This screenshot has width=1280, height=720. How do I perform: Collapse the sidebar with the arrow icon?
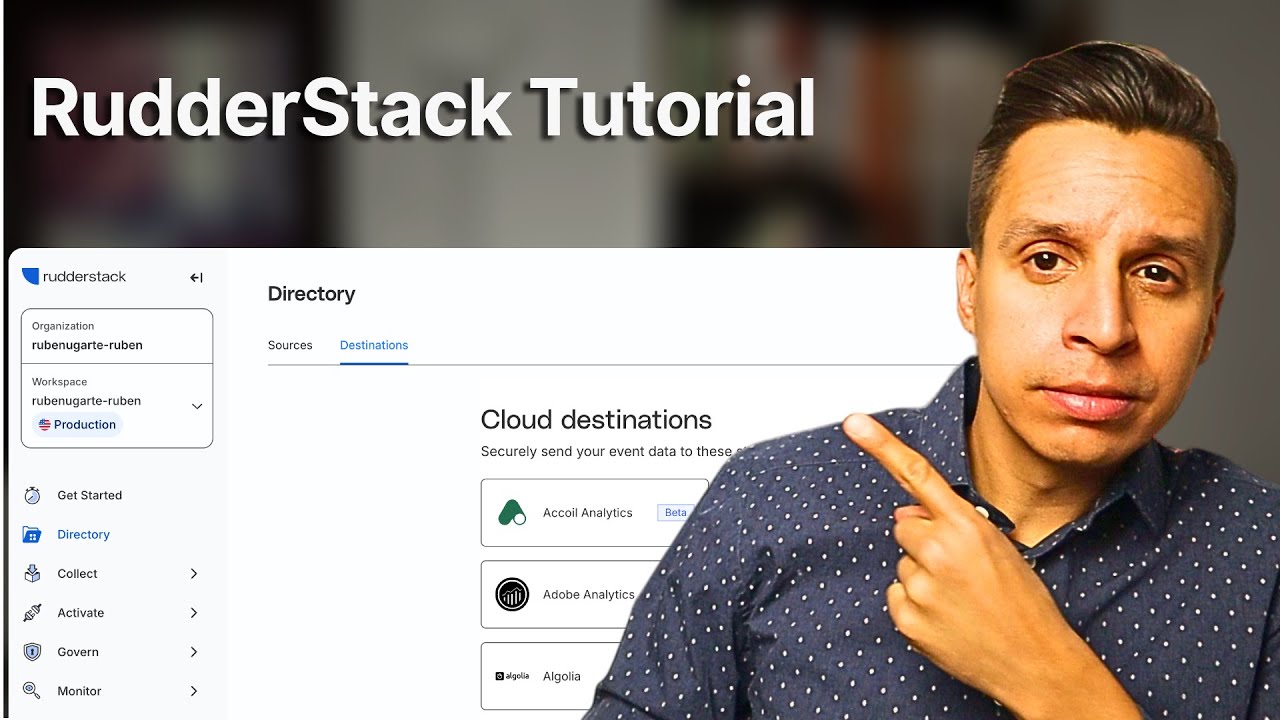[196, 278]
